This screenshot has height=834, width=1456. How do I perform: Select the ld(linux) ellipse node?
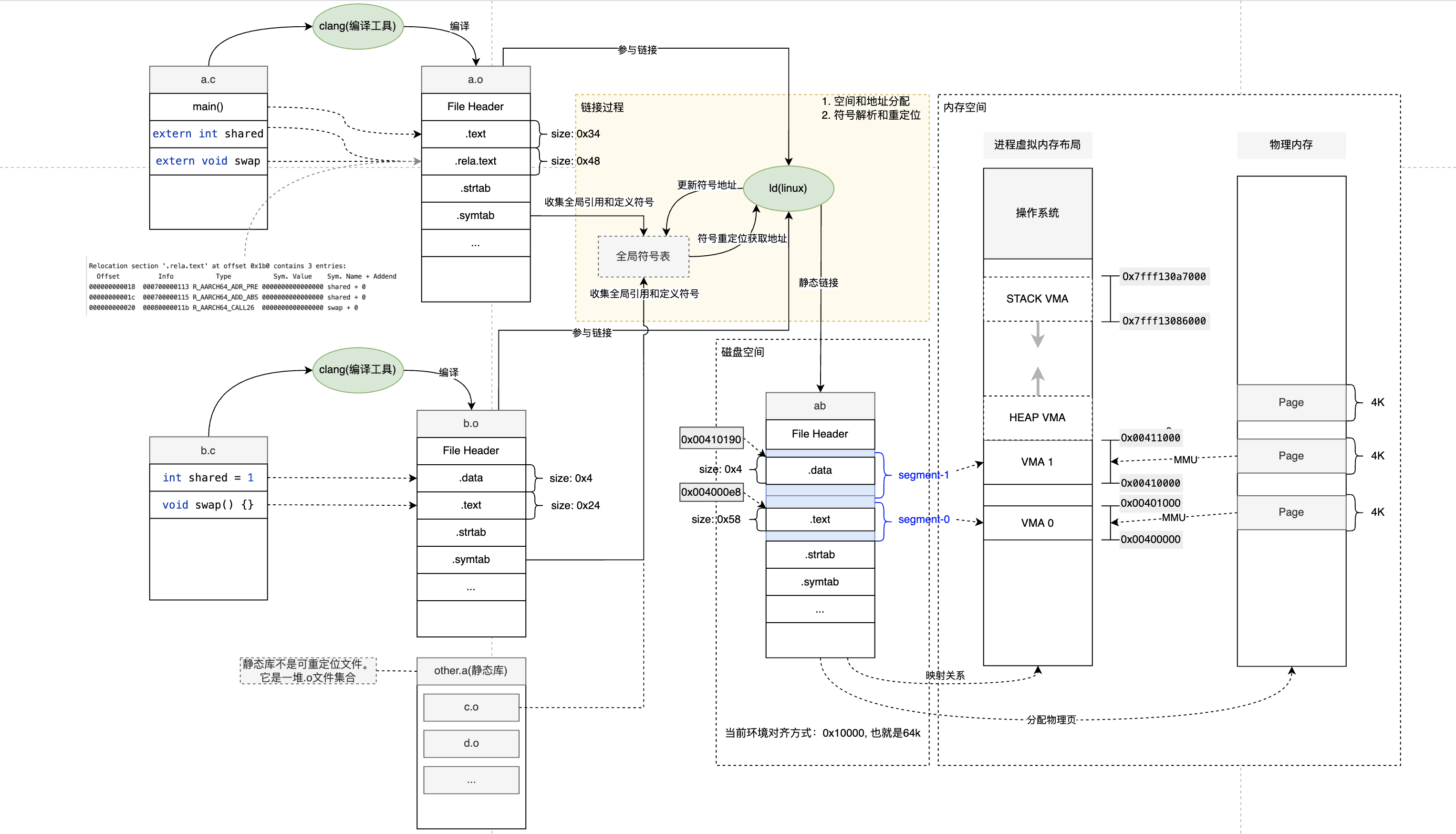788,188
